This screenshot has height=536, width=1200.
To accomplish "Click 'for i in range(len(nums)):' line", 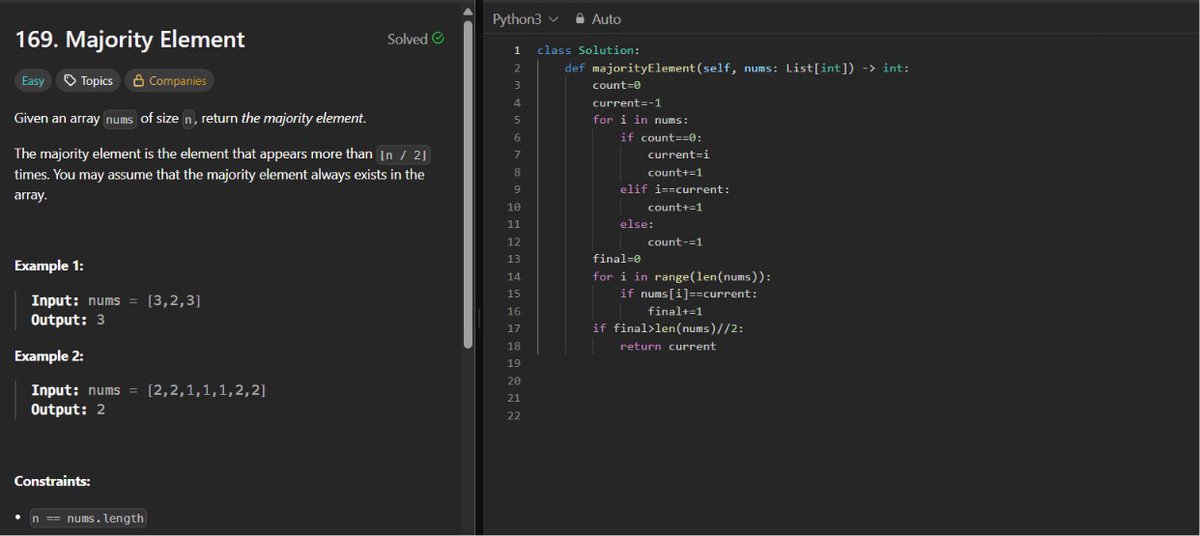I will (682, 277).
